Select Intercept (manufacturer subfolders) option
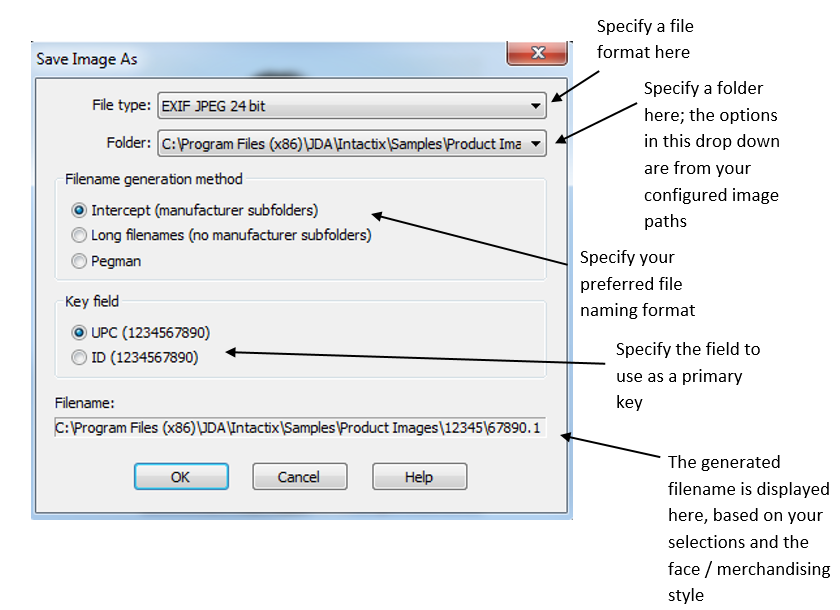 coord(79,209)
